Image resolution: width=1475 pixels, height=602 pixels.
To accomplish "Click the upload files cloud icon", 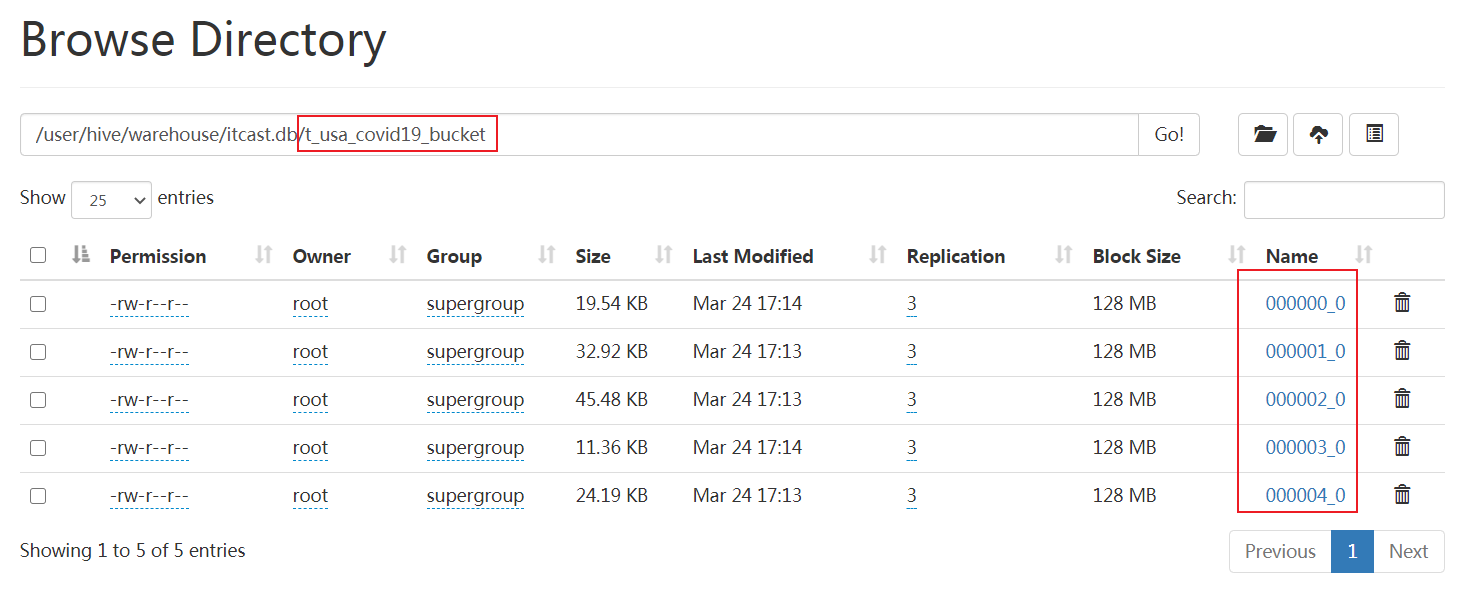I will point(1319,134).
